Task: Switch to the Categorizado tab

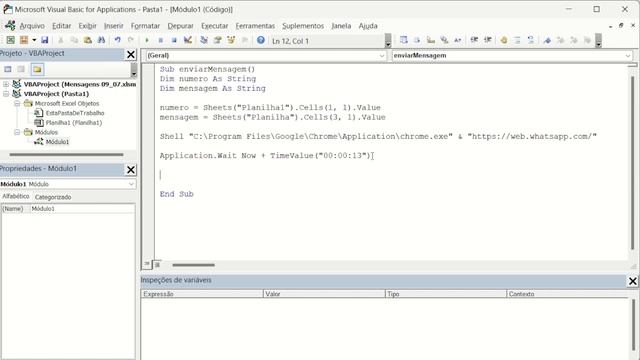Action: (53, 197)
